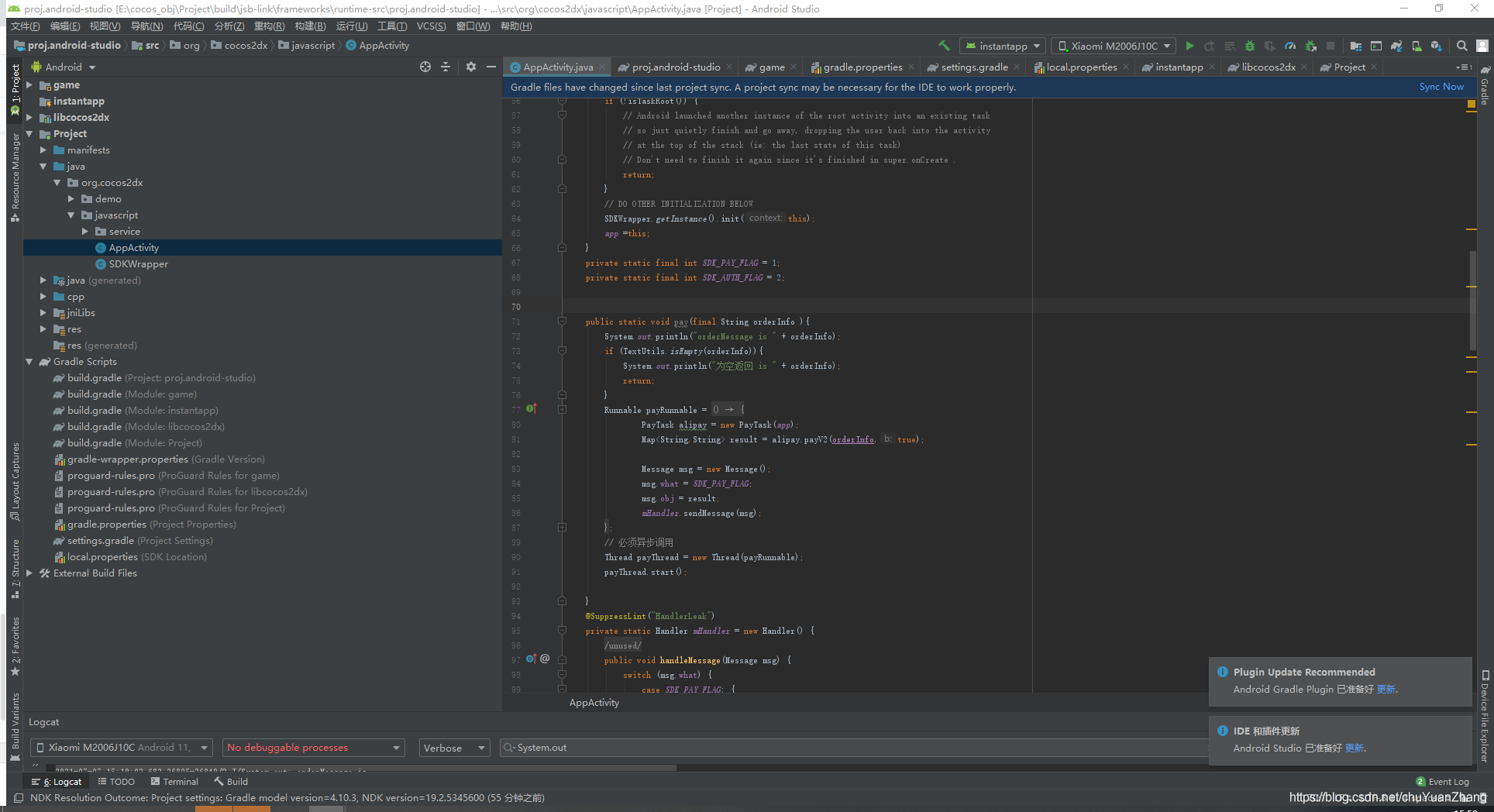1494x812 pixels.
Task: Open the Profiler gauge icon in toolbar
Action: (1289, 46)
